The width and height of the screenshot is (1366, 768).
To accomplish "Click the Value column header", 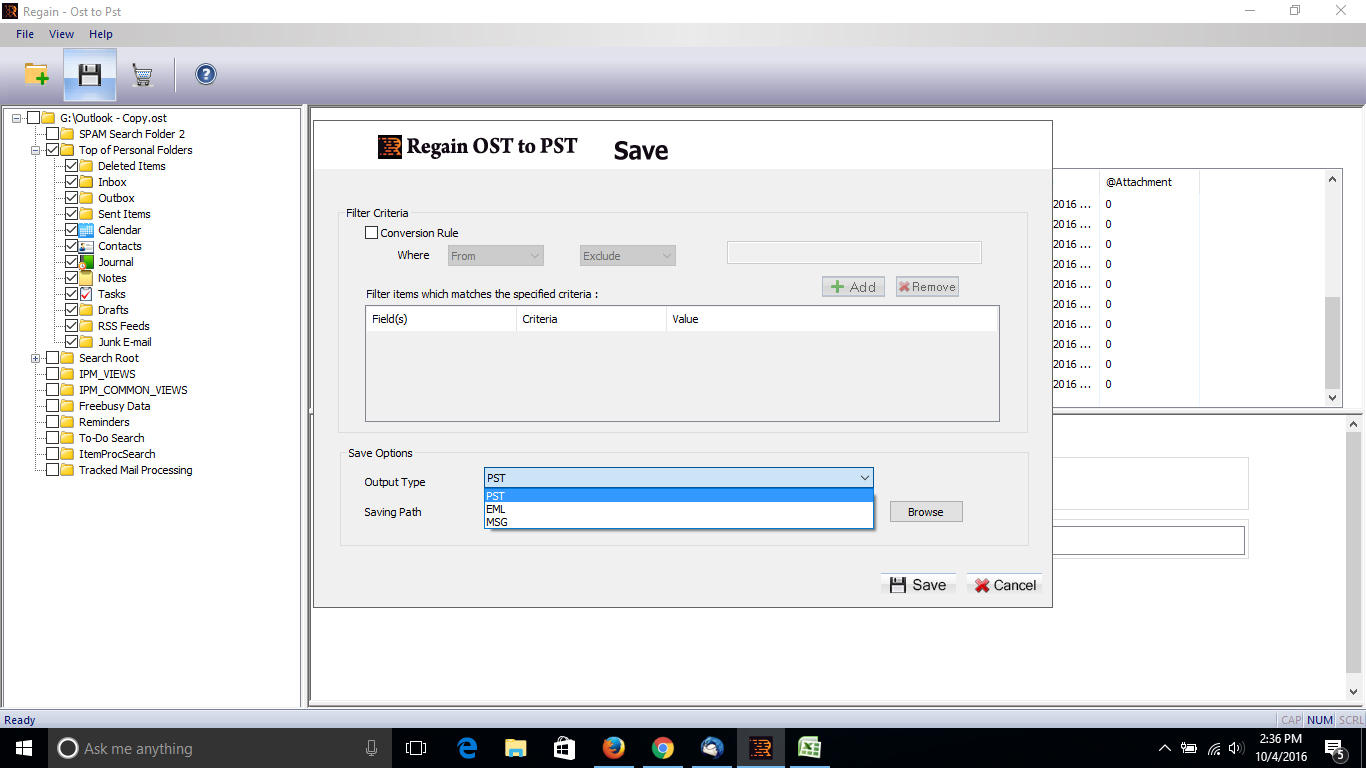I will tap(832, 319).
